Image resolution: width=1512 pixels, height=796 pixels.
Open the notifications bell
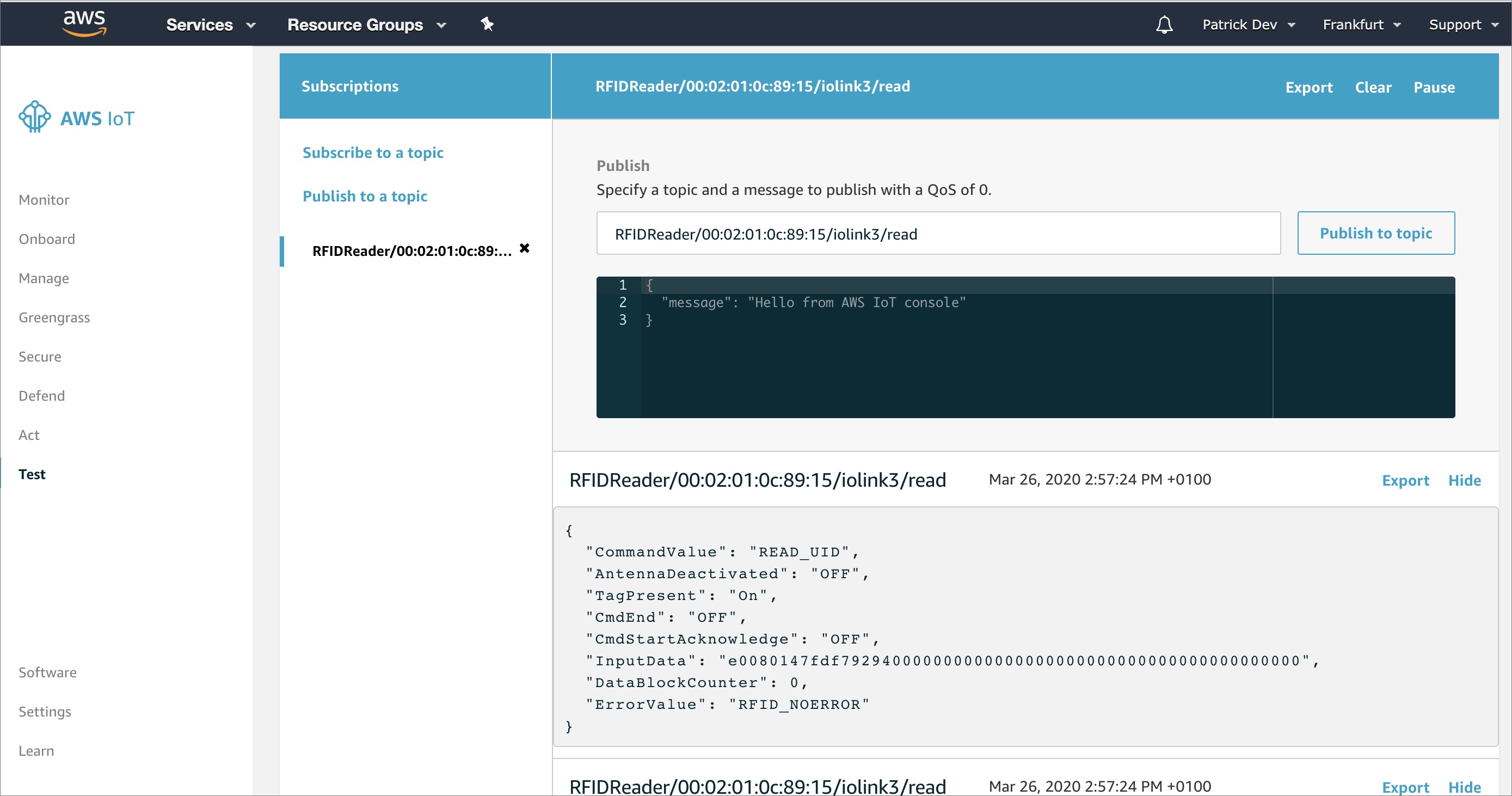tap(1164, 25)
